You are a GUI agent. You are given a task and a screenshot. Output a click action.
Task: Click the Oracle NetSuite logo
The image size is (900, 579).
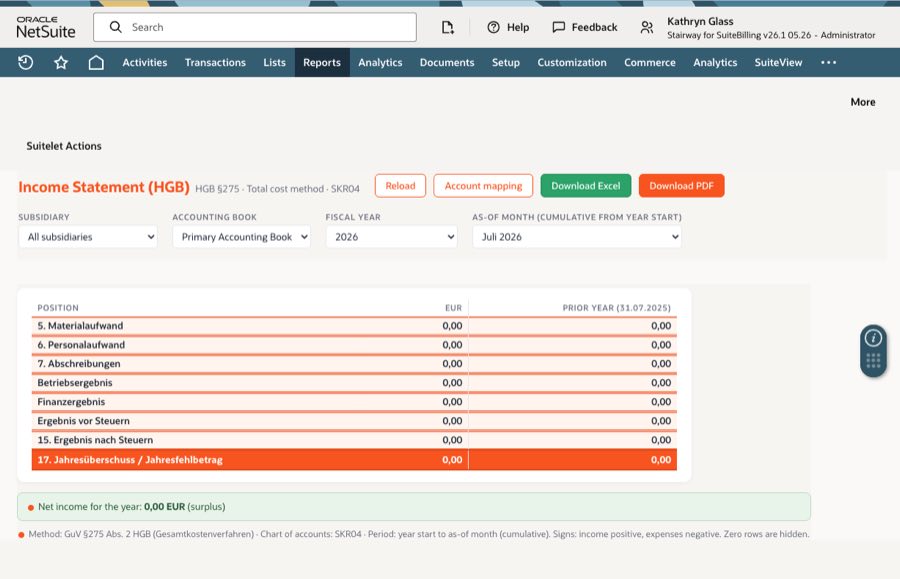point(45,27)
